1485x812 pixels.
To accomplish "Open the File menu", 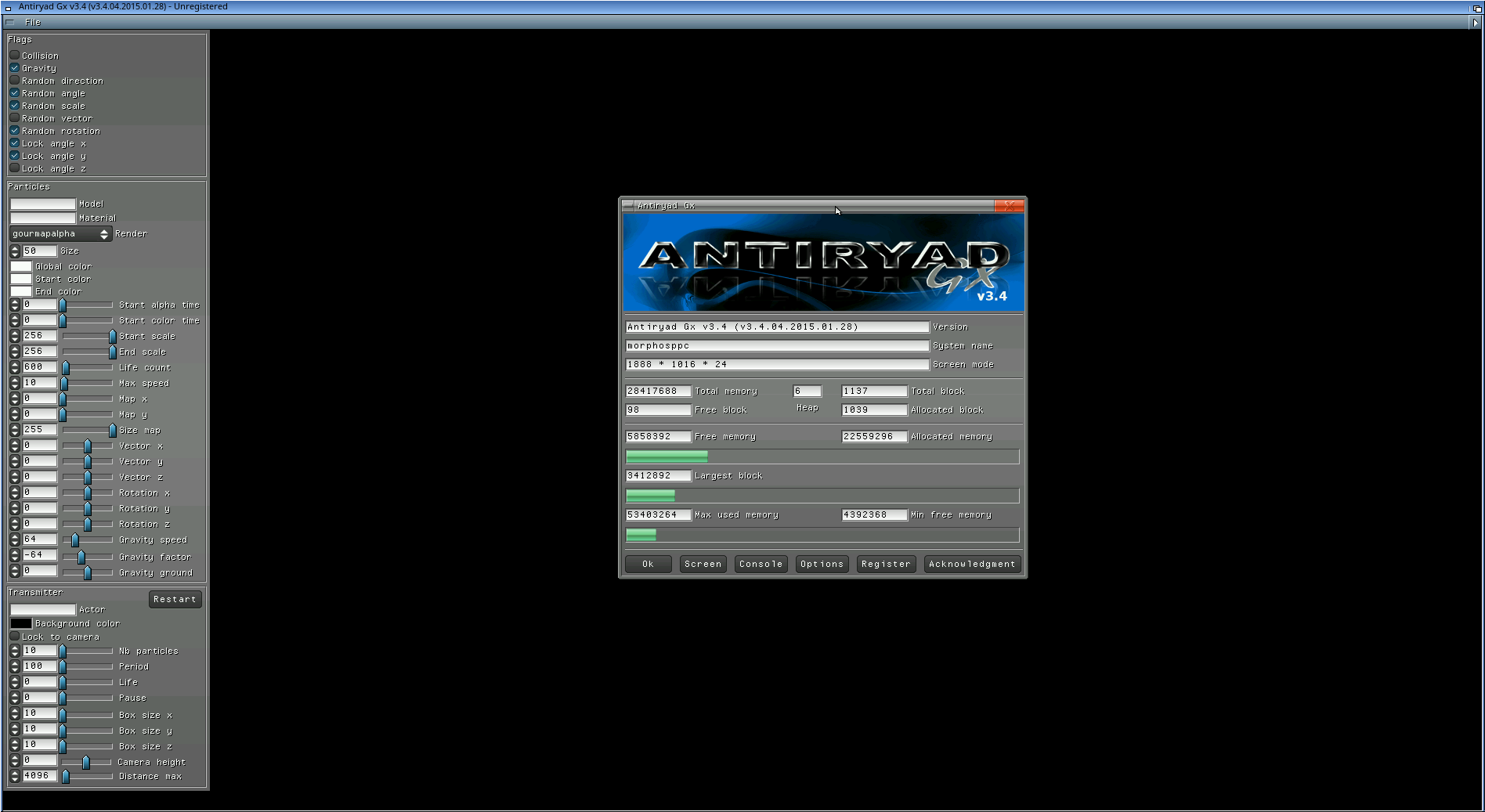I will tap(33, 23).
